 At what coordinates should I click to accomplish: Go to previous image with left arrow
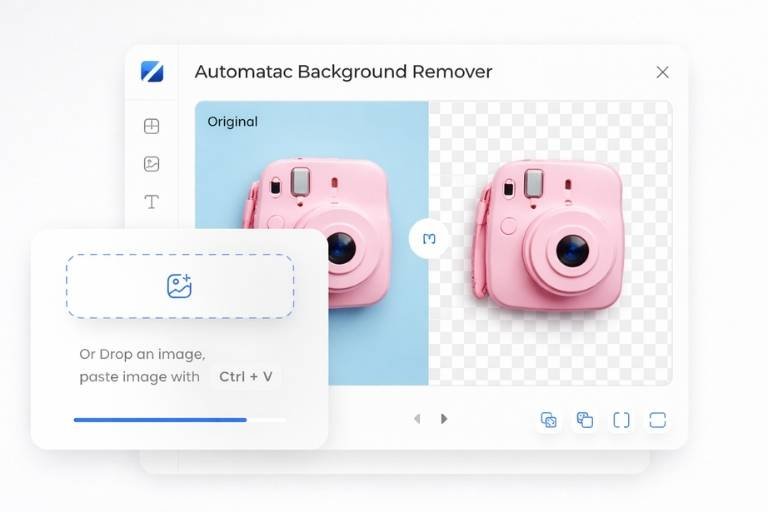pos(417,419)
